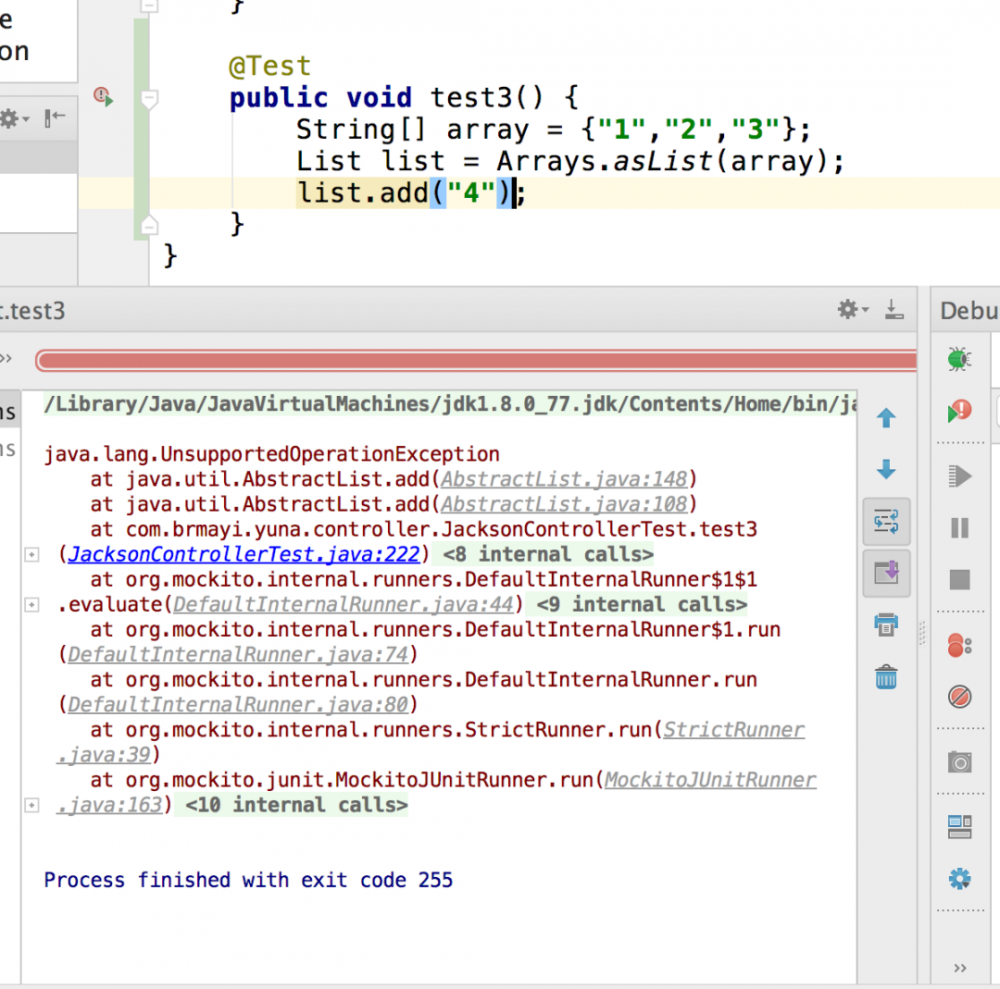Click the up arrow to previous stack trace
This screenshot has width=1000, height=989.
click(x=886, y=418)
